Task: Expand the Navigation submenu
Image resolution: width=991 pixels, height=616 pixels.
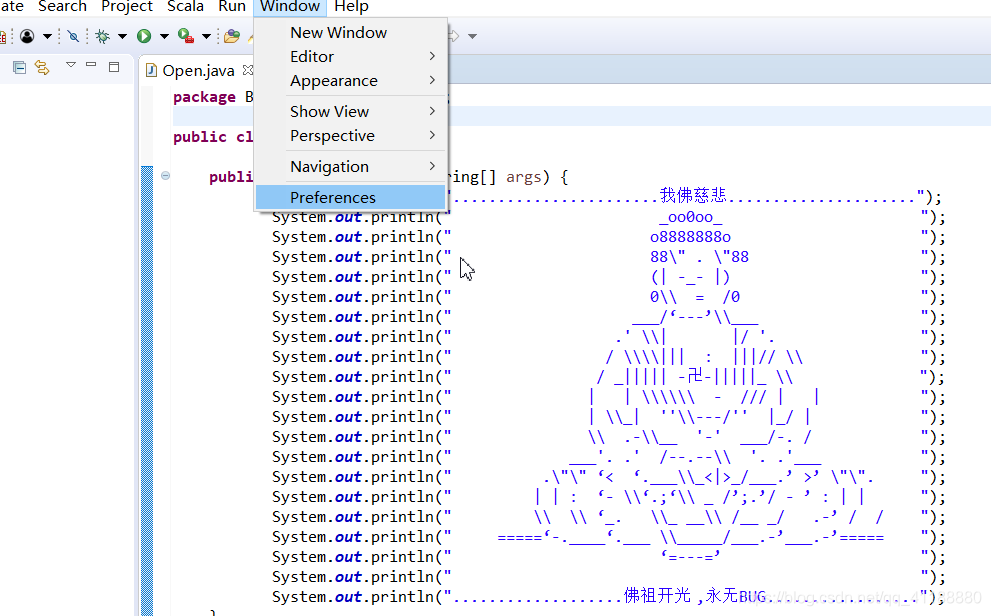Action: (x=351, y=167)
